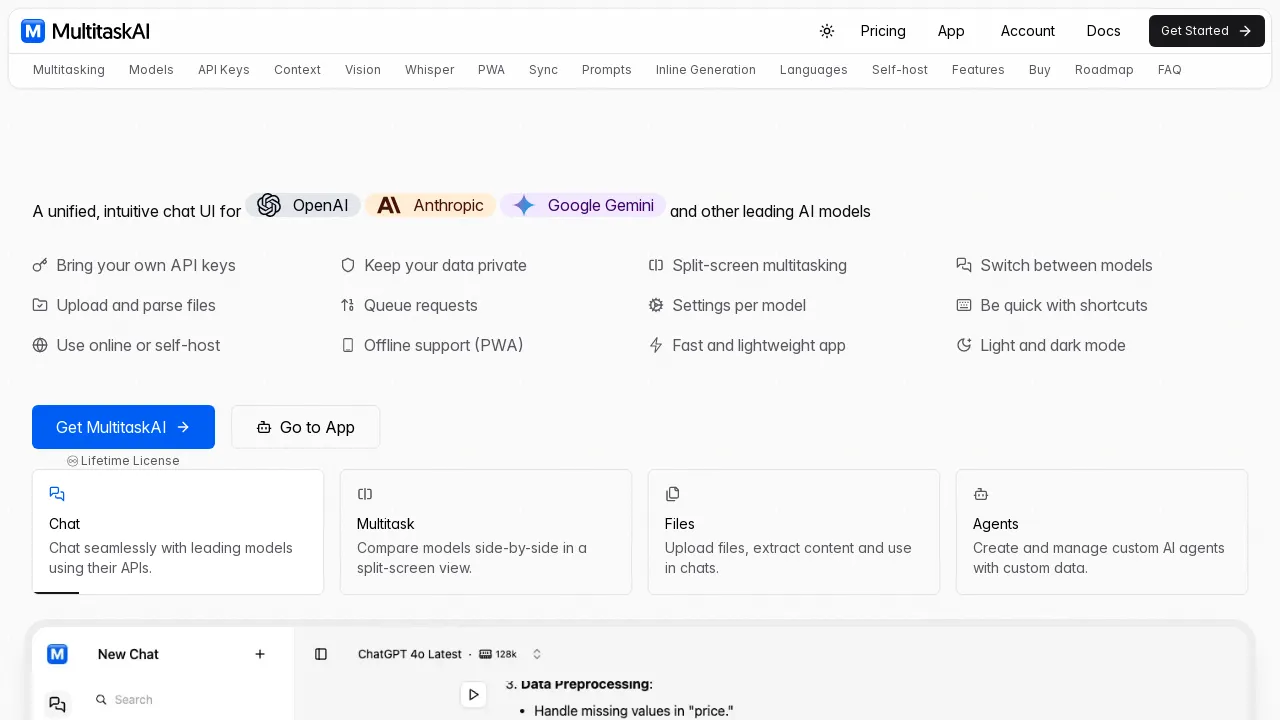Image resolution: width=1280 pixels, height=720 pixels.
Task: Click the Files copy icon
Action: tap(673, 493)
